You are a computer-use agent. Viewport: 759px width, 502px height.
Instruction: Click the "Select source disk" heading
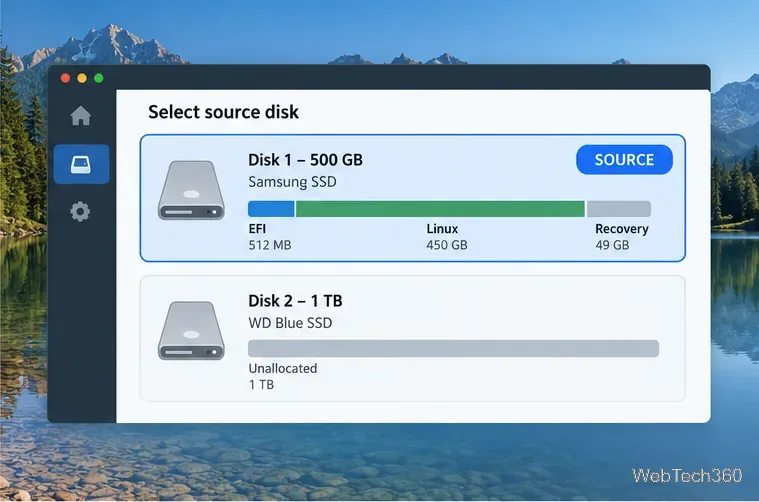223,112
